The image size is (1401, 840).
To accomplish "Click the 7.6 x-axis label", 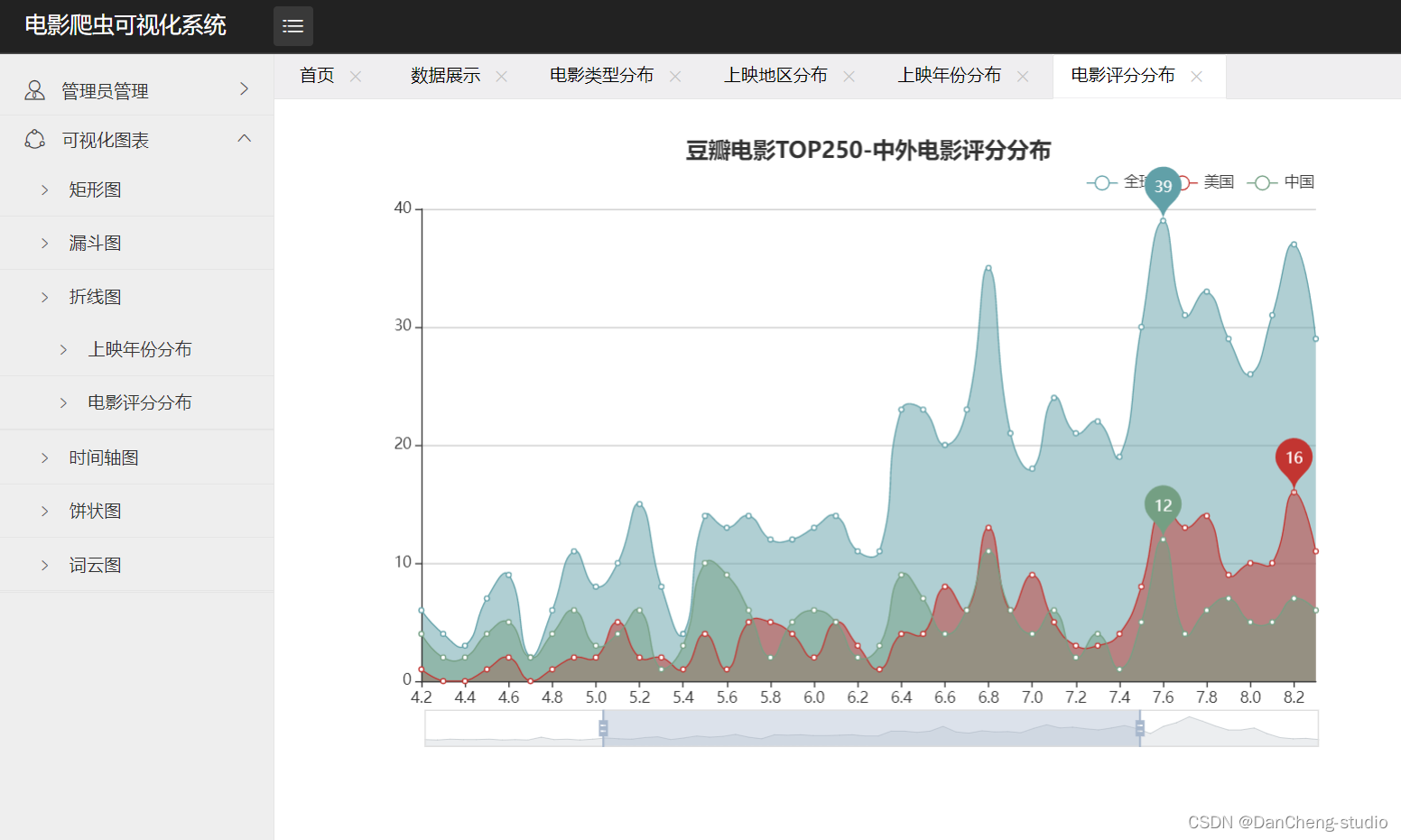I will pyautogui.click(x=1163, y=697).
